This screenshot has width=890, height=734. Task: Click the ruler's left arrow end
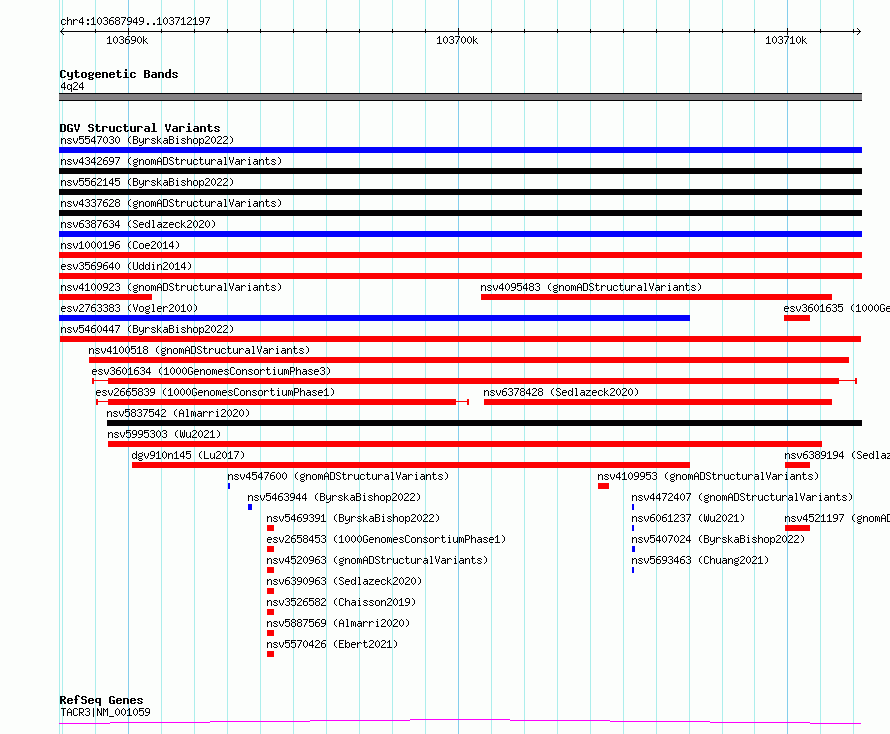pos(62,32)
